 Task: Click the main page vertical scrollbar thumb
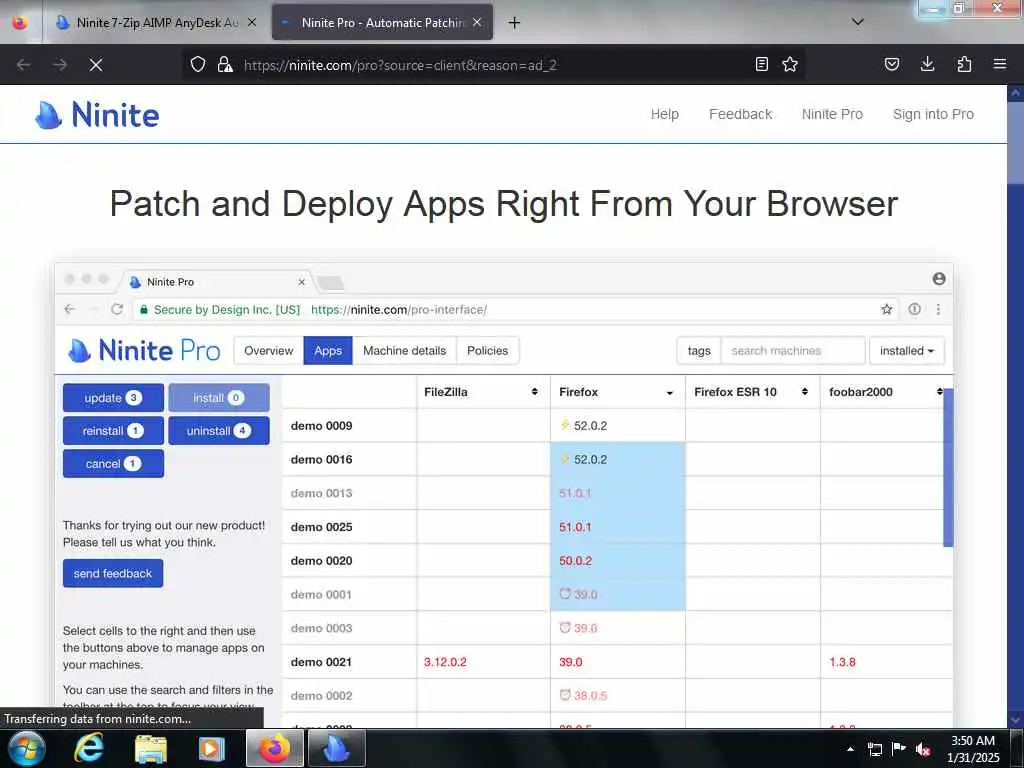tap(1016, 140)
